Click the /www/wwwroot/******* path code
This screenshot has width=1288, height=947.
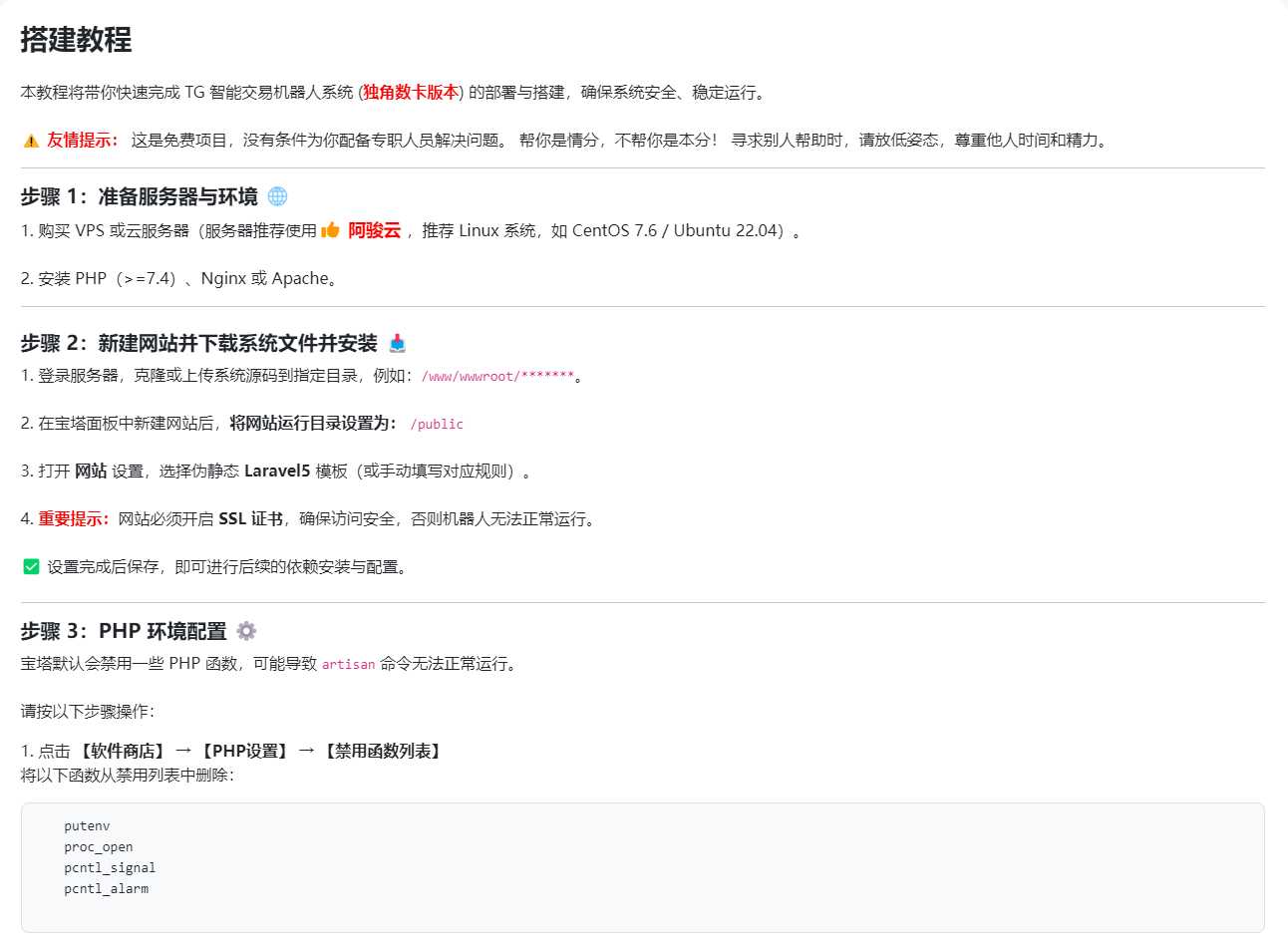click(x=497, y=376)
